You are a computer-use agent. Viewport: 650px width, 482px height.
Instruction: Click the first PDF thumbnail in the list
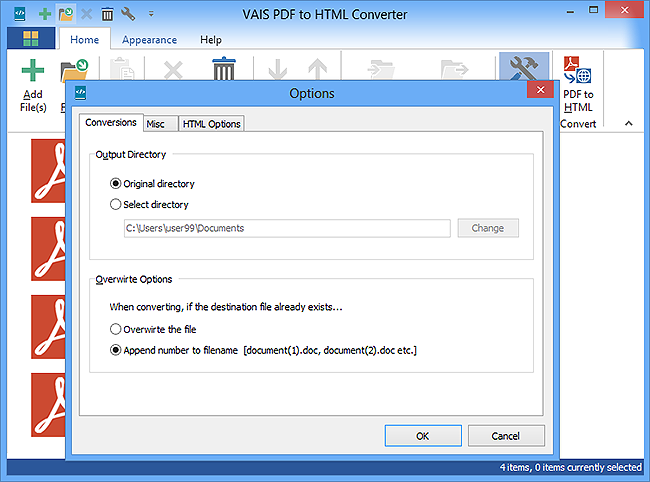click(x=48, y=171)
